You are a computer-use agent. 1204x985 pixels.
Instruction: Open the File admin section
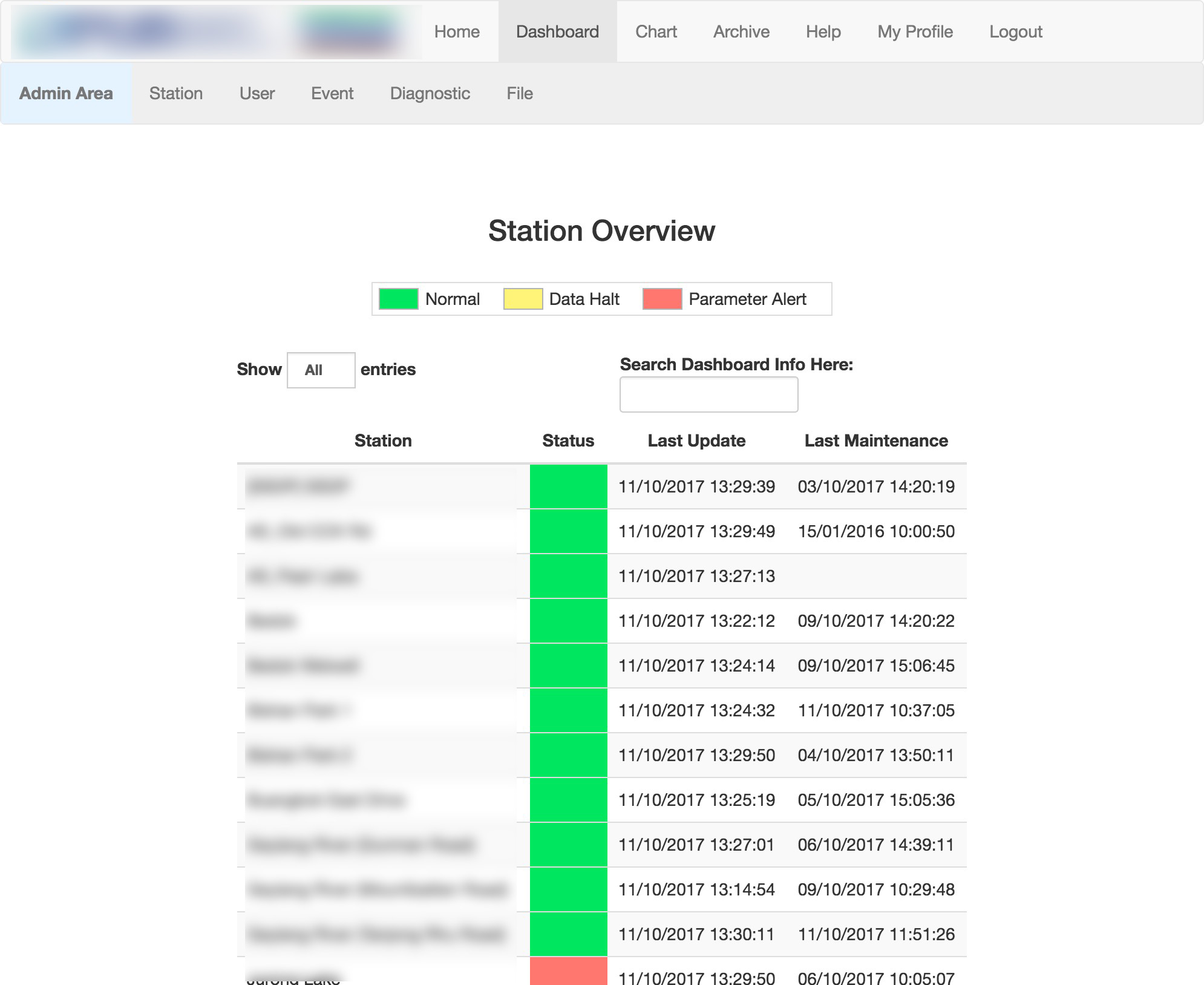click(520, 93)
